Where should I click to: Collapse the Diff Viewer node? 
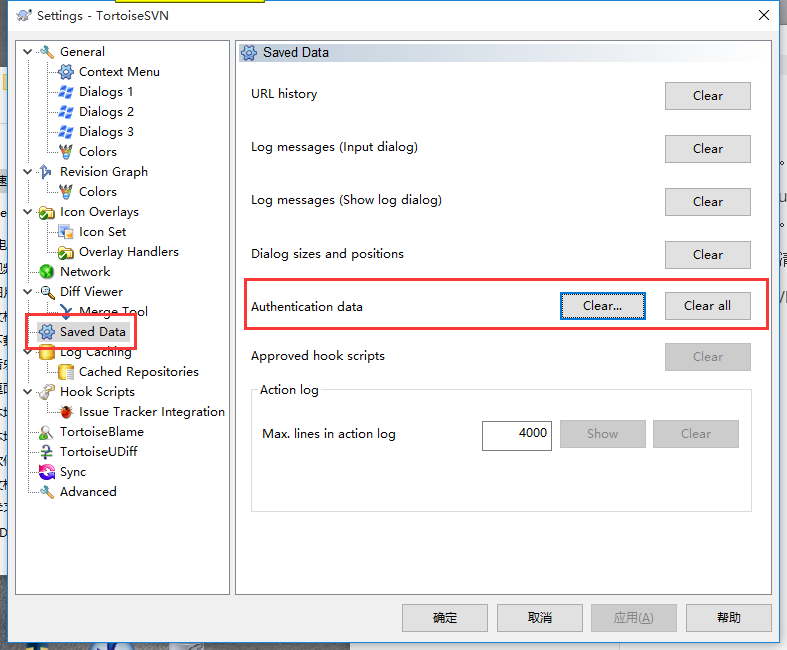[28, 292]
